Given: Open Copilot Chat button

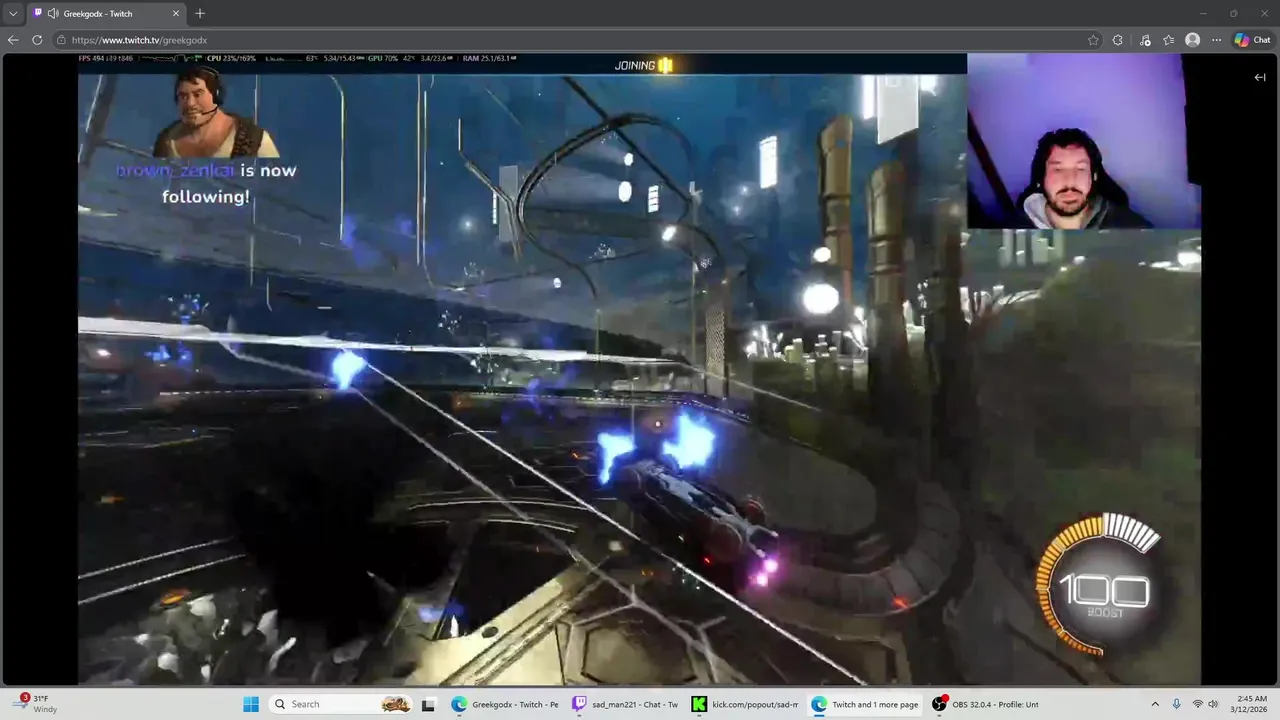Looking at the screenshot, I should (x=1253, y=40).
